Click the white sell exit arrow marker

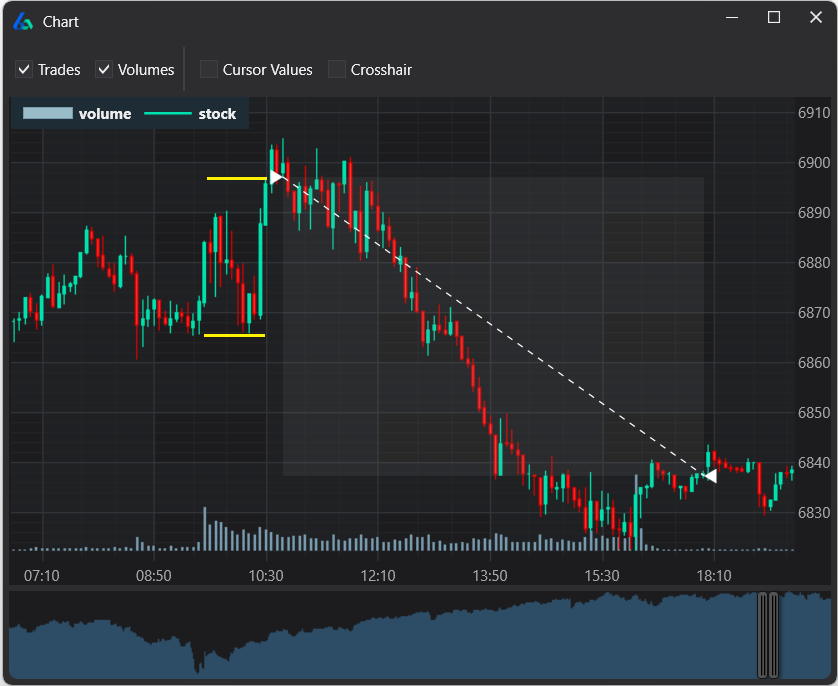tap(712, 475)
